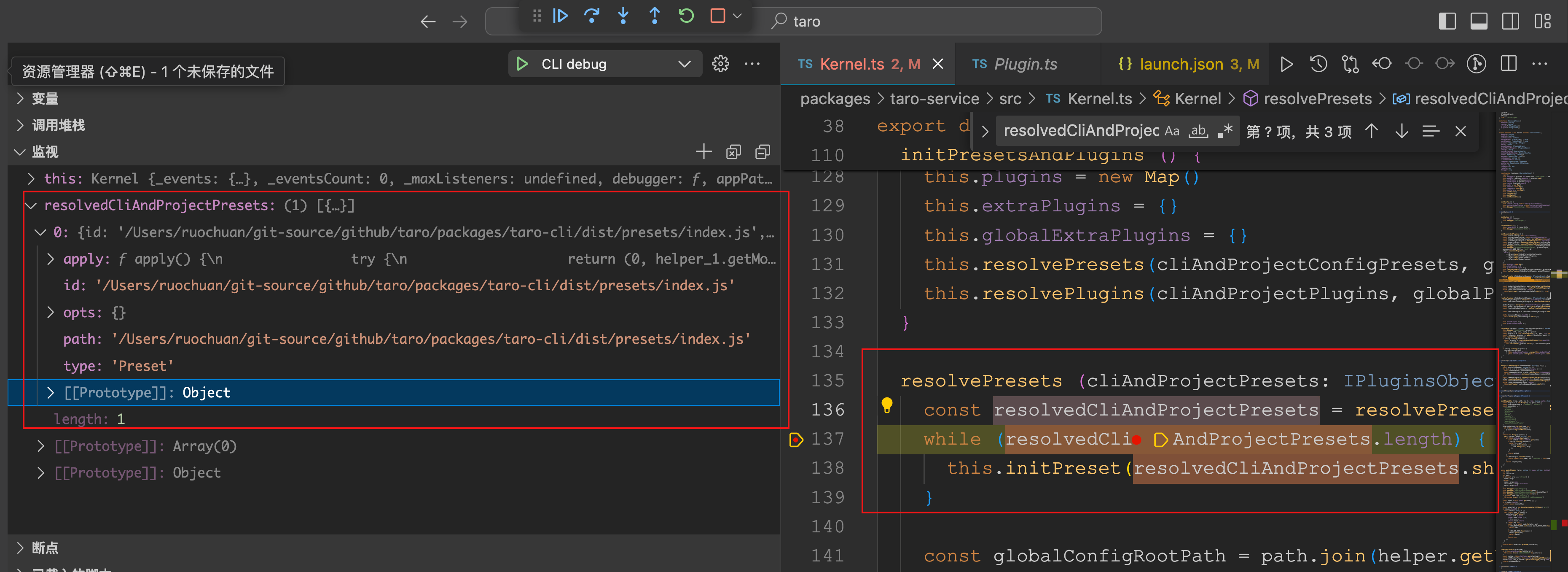Click the compare changes icon
This screenshot has height=572, width=1568.
pyautogui.click(x=1350, y=64)
